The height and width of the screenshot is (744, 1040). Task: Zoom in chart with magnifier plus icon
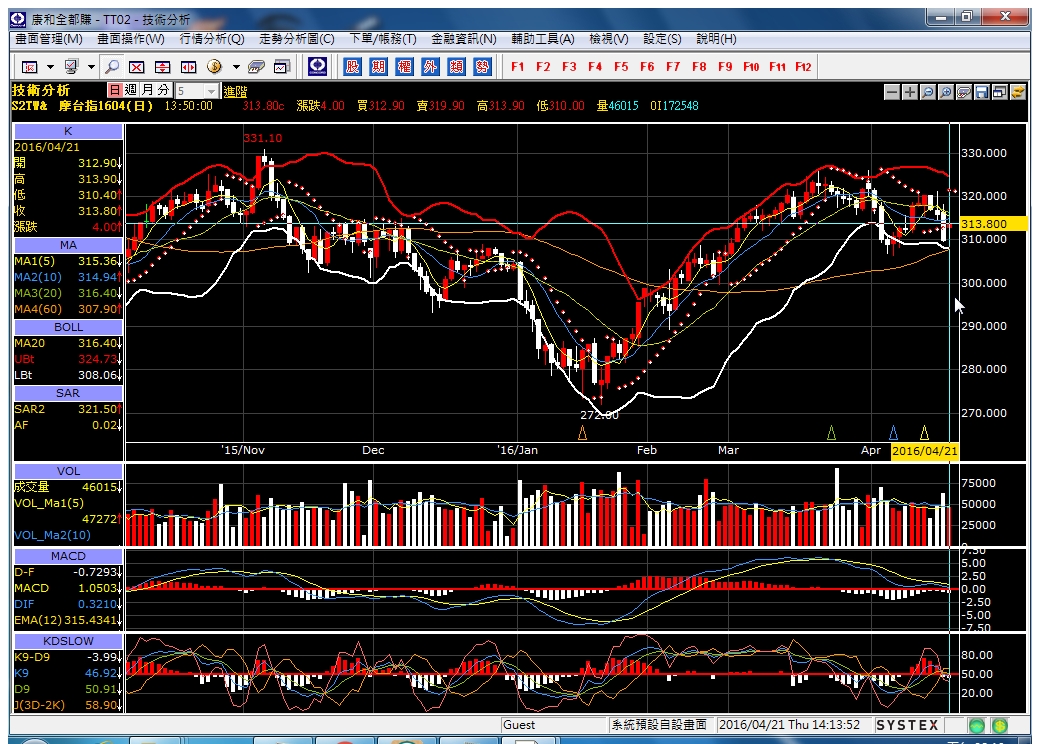[946, 92]
